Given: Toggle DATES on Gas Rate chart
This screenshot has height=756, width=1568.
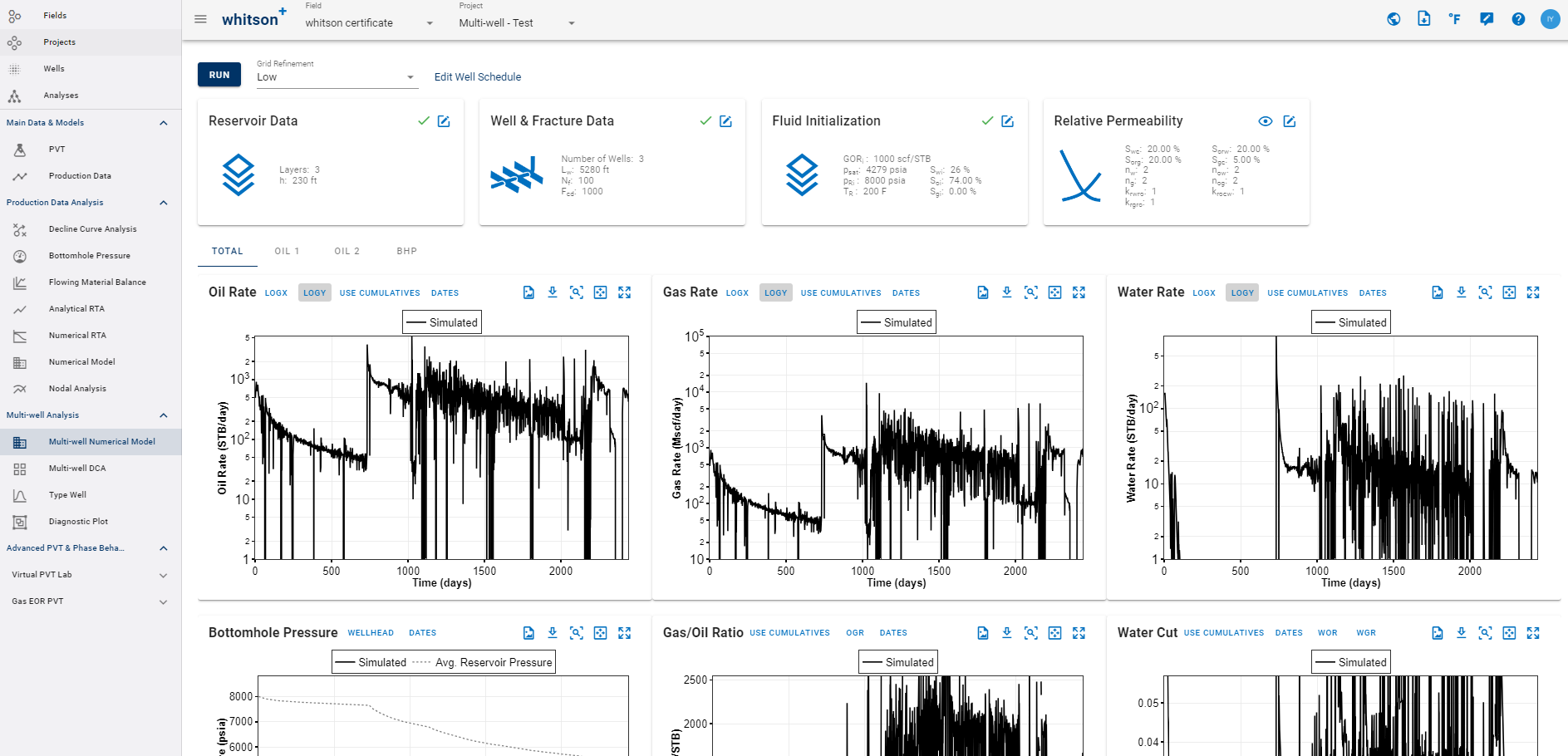Looking at the screenshot, I should pos(906,293).
